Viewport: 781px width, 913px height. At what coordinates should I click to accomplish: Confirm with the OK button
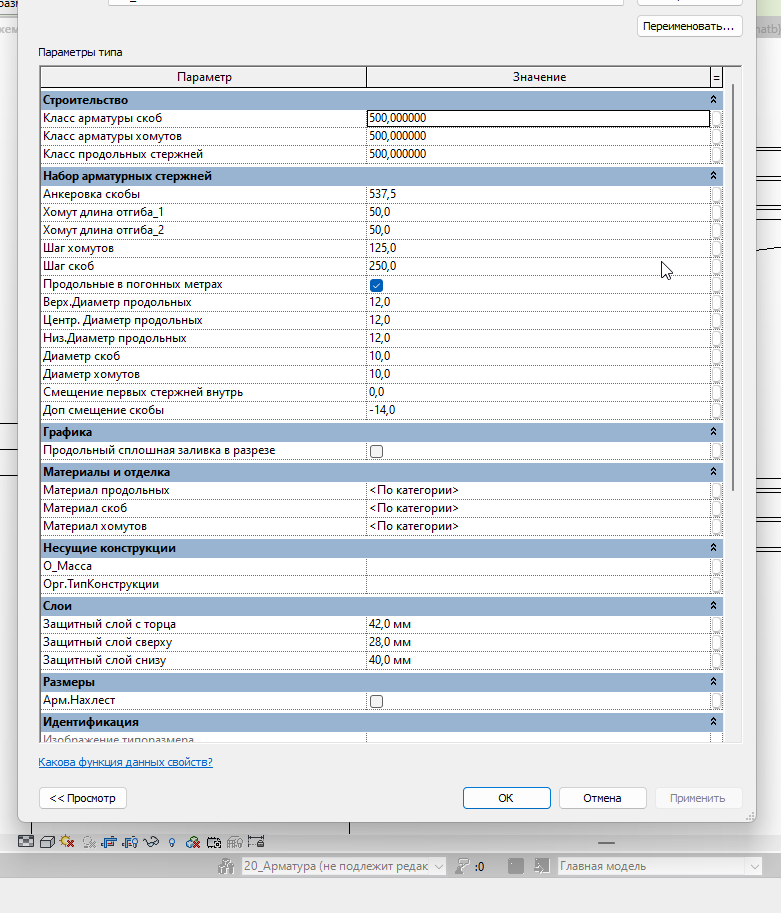507,798
